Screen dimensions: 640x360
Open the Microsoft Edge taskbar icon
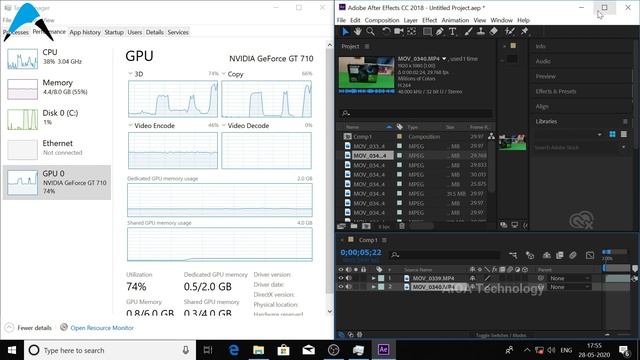coord(234,350)
